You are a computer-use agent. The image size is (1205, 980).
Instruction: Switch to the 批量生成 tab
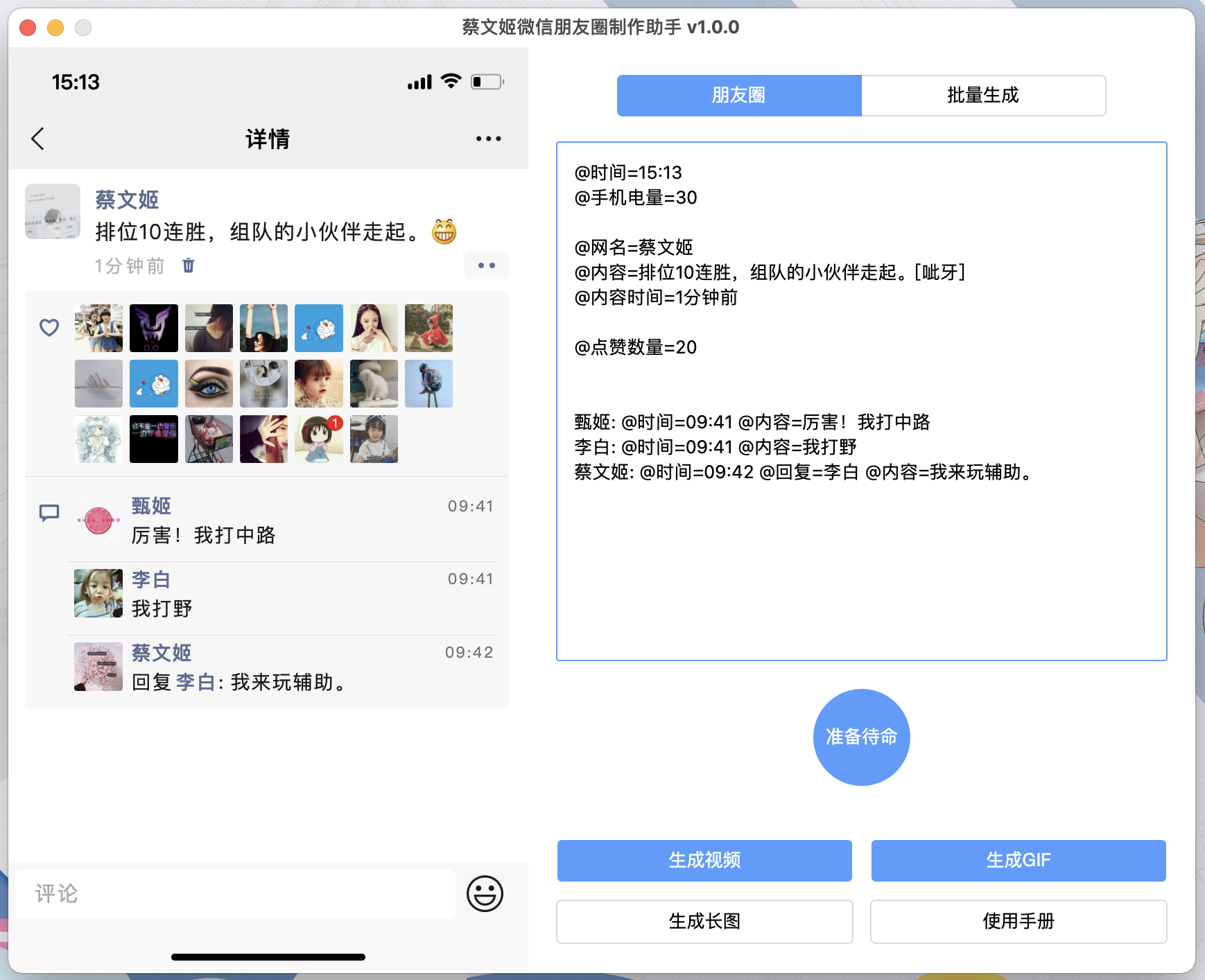pos(983,96)
